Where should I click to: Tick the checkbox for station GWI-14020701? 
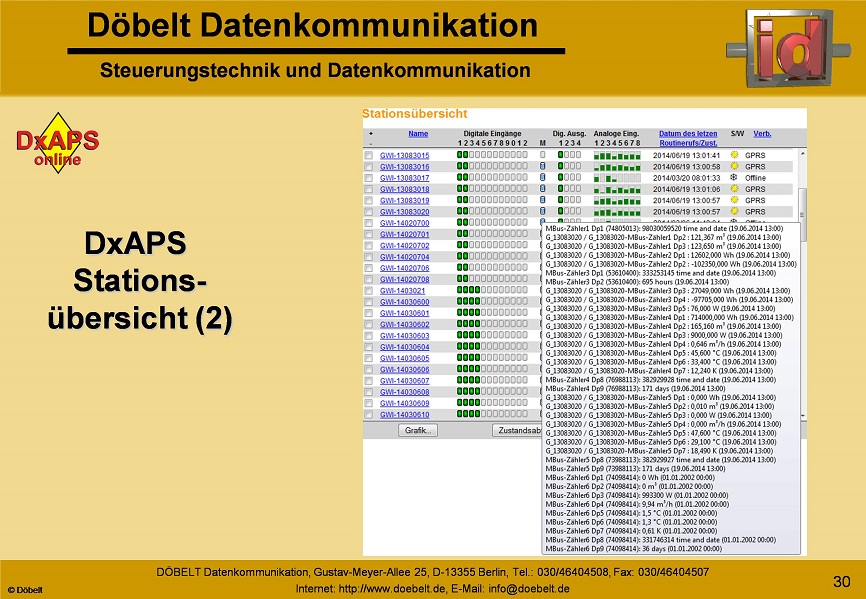(369, 234)
